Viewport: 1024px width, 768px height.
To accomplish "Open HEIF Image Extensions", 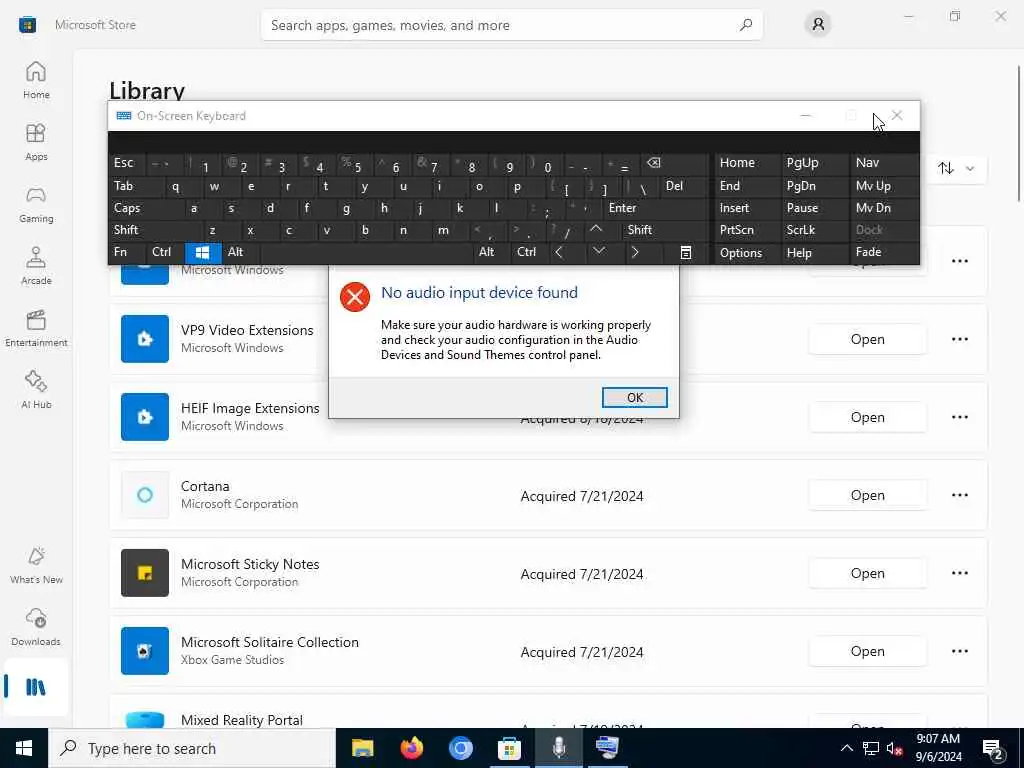I will tap(867, 417).
